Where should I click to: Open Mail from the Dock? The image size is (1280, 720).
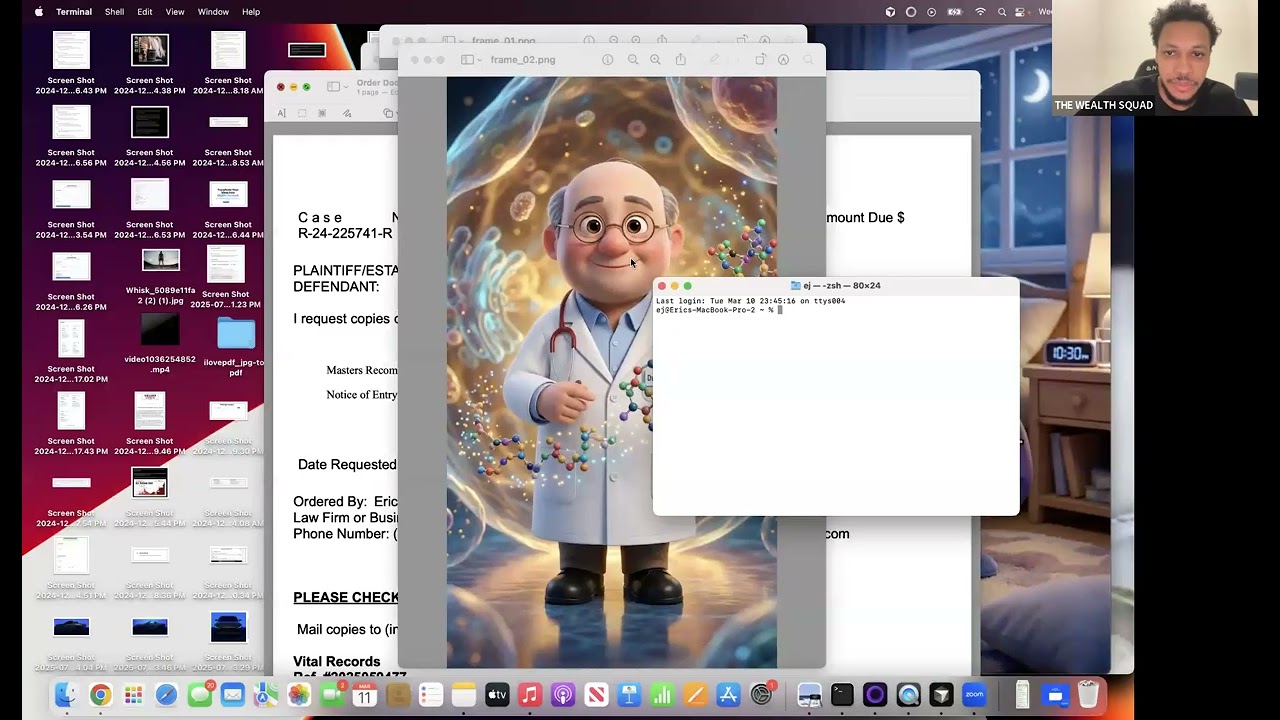pos(232,695)
